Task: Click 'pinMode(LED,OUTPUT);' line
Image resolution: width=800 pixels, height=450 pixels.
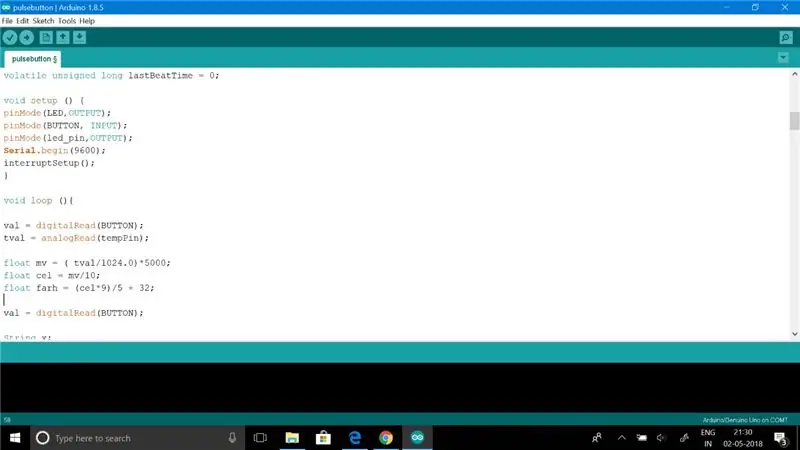Action: click(57, 113)
